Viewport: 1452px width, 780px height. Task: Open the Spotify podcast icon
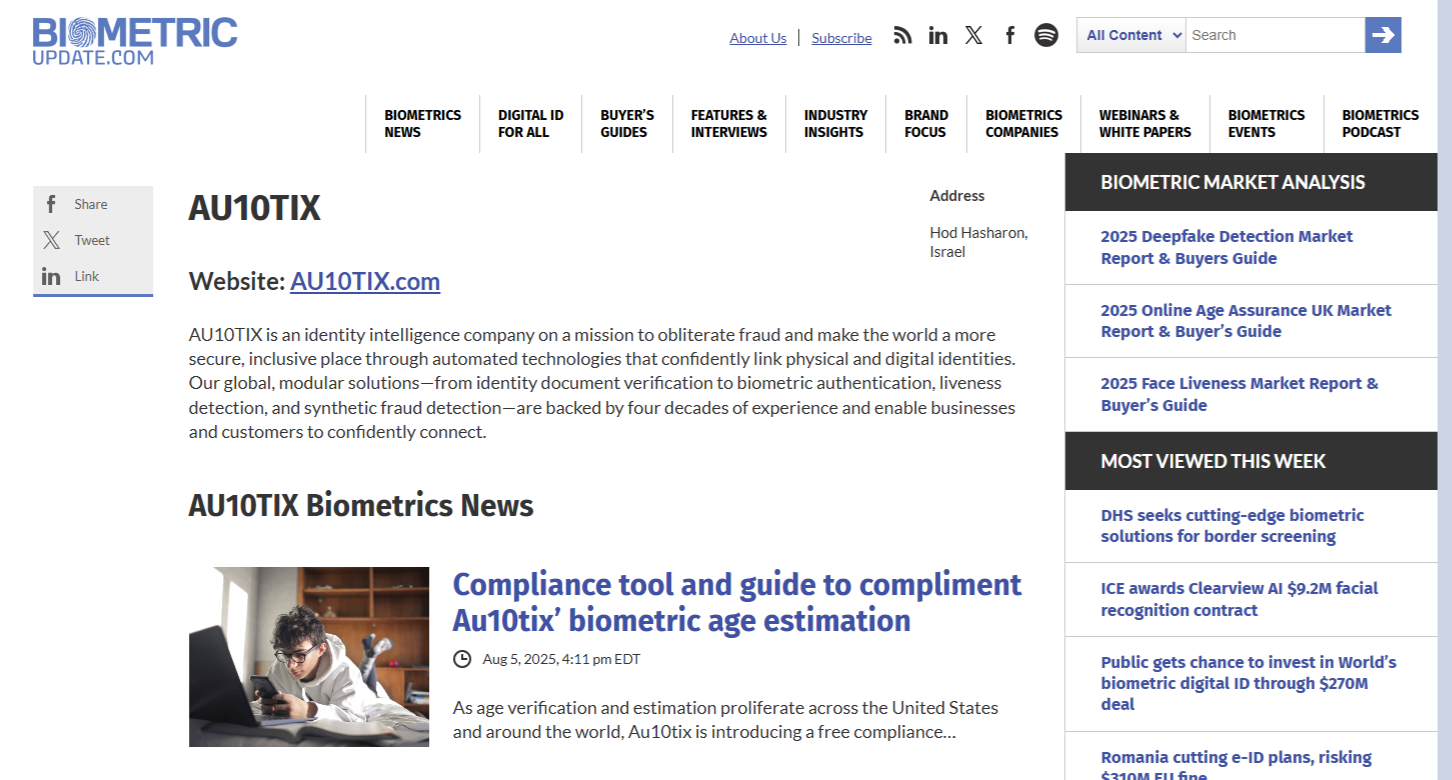pyautogui.click(x=1046, y=36)
